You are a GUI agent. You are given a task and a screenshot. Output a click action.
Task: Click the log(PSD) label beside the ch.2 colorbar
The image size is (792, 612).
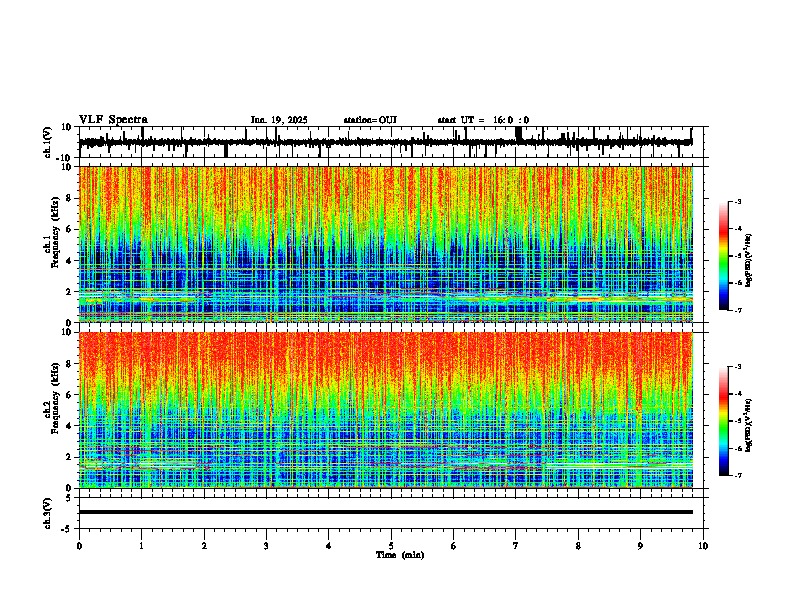pos(749,425)
